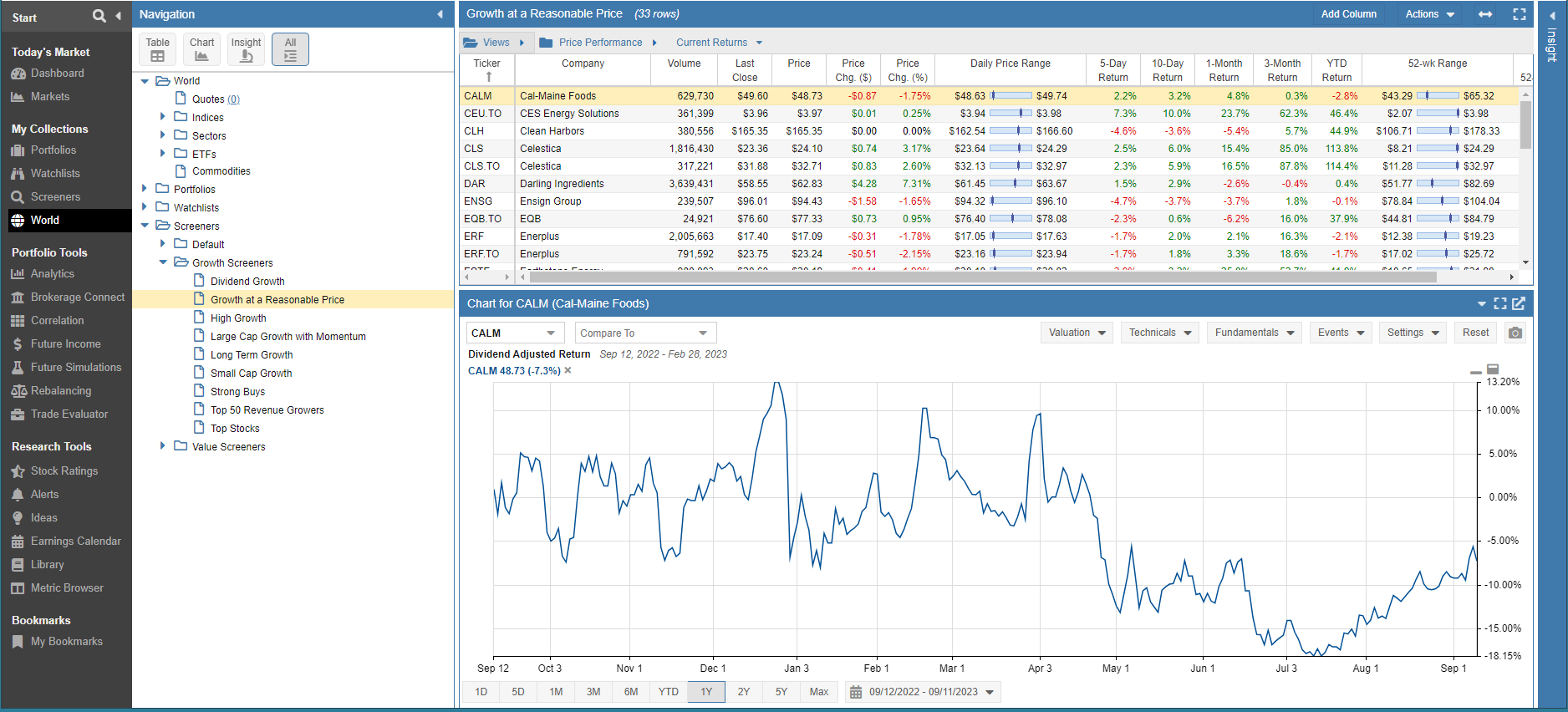This screenshot has width=1568, height=712.
Task: Take chart snapshot with camera icon
Action: click(1515, 333)
